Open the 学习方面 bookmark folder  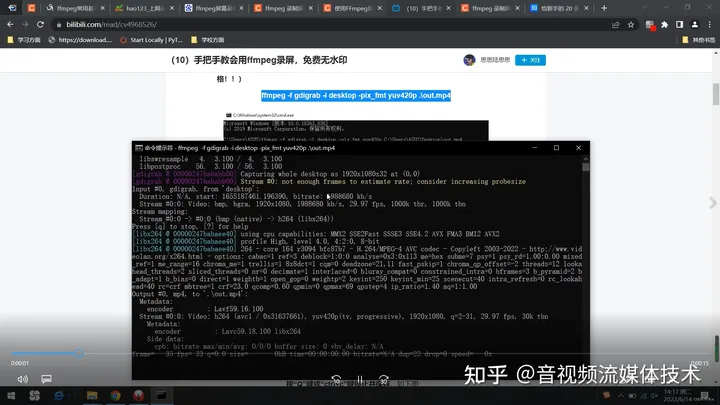[x=24, y=40]
